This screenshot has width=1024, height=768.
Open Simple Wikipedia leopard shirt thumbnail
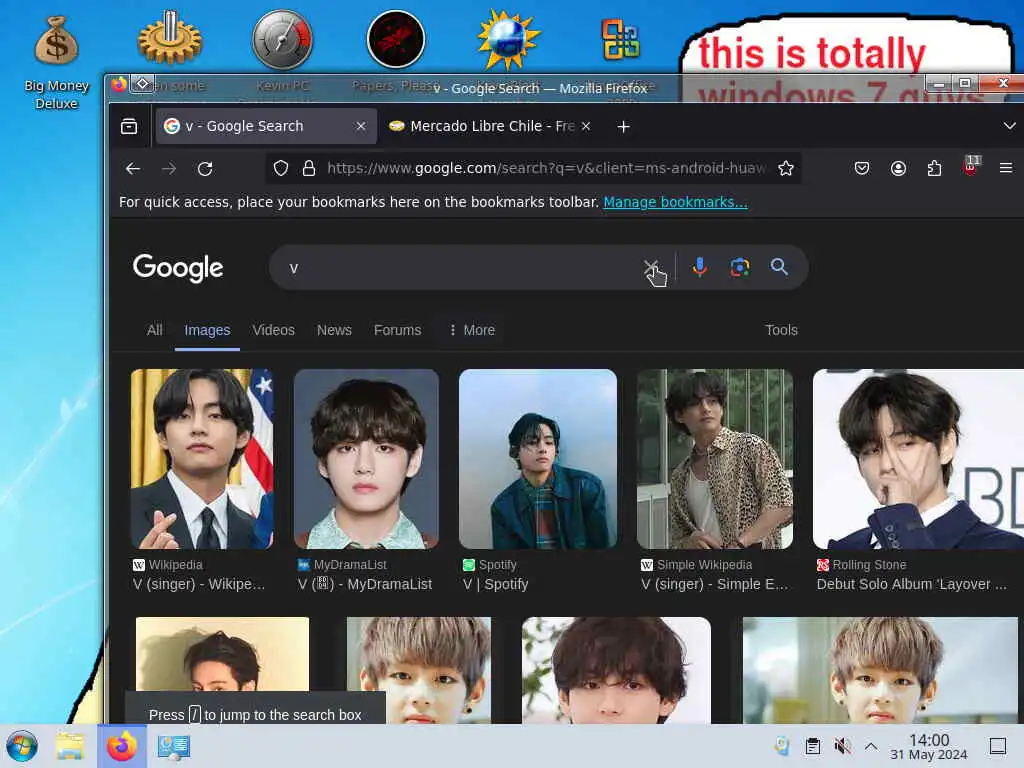click(715, 459)
